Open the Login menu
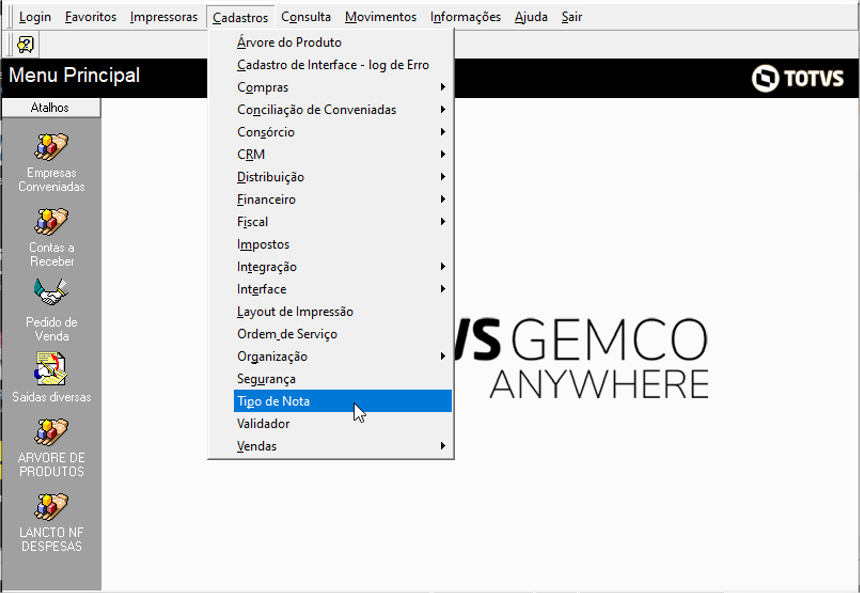 [35, 17]
